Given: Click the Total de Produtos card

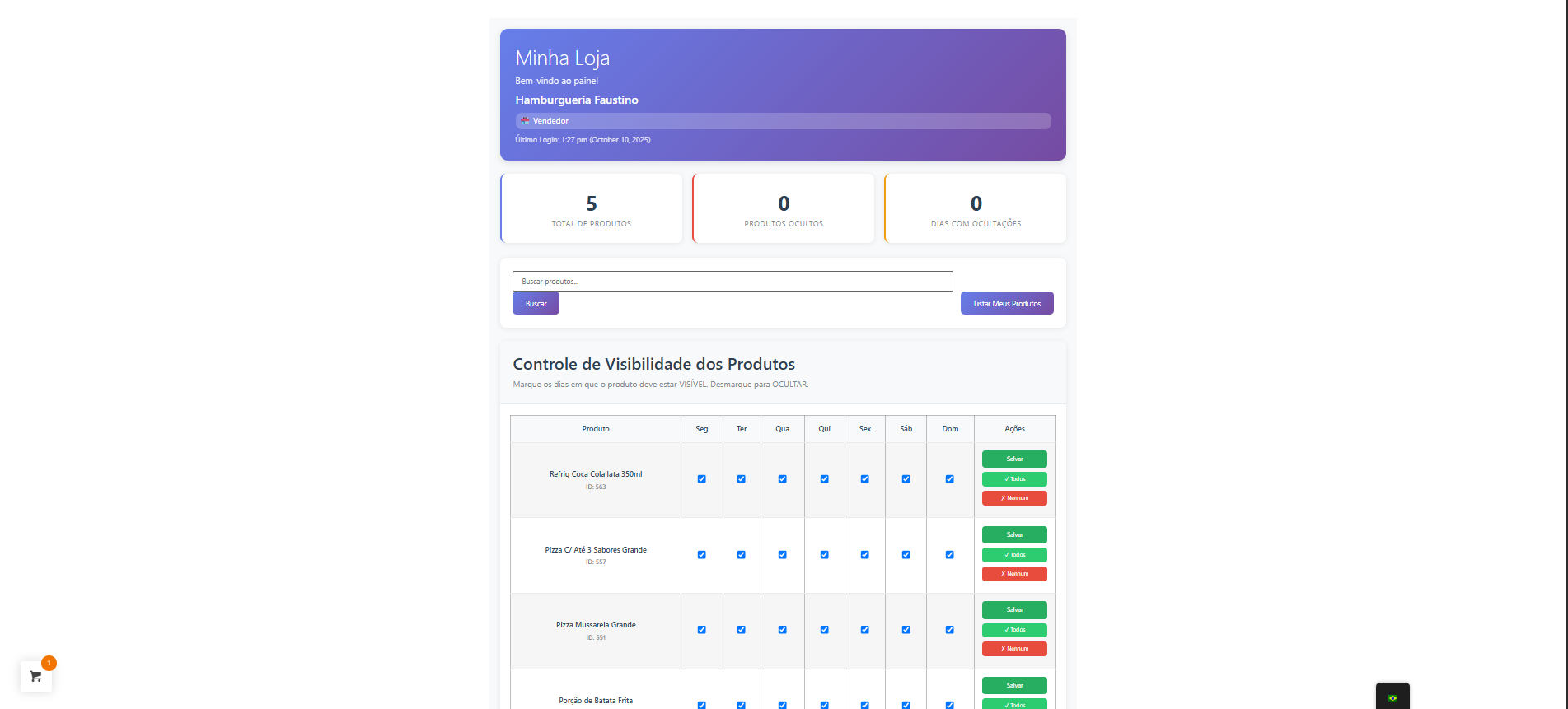Looking at the screenshot, I should [592, 209].
